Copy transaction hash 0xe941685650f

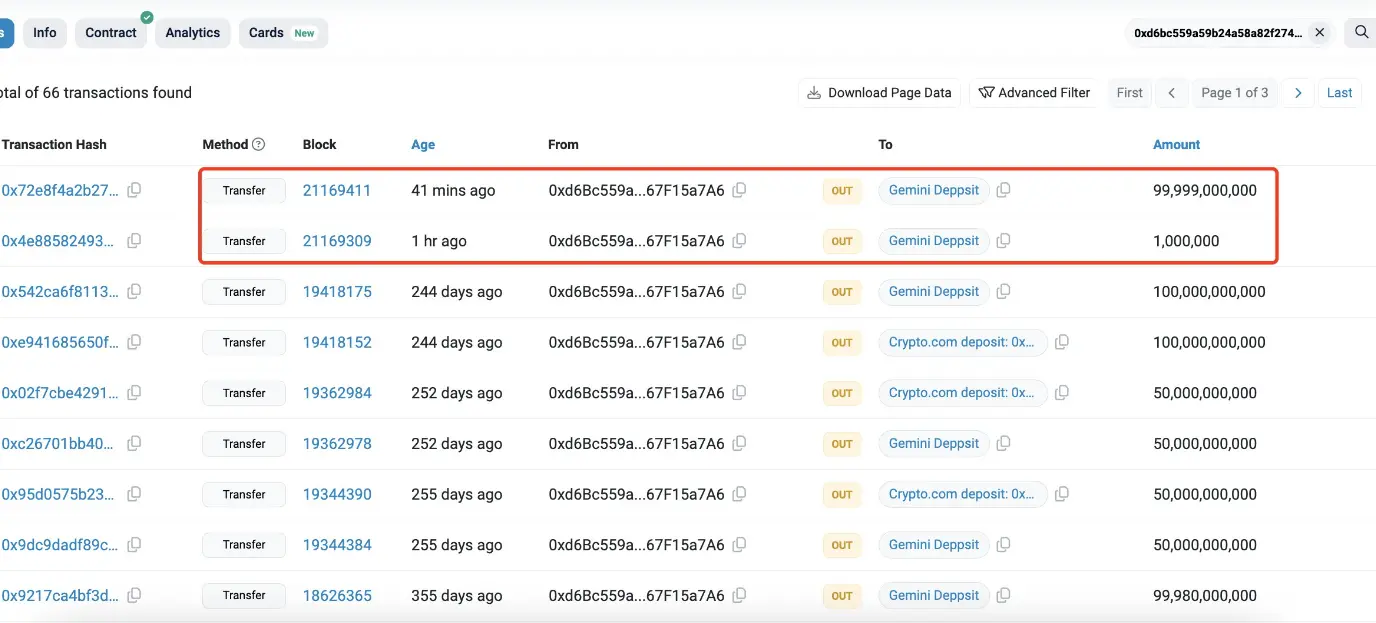click(134, 342)
